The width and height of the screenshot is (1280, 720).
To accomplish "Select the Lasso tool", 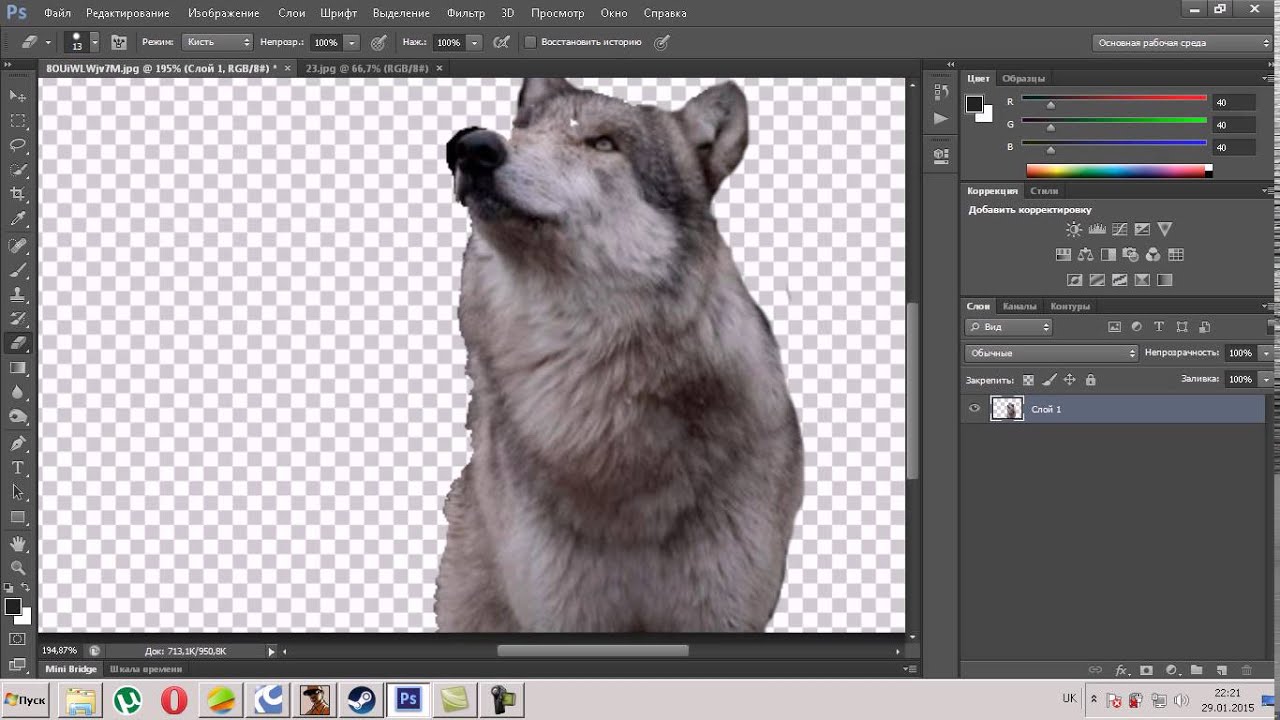I will pyautogui.click(x=18, y=145).
